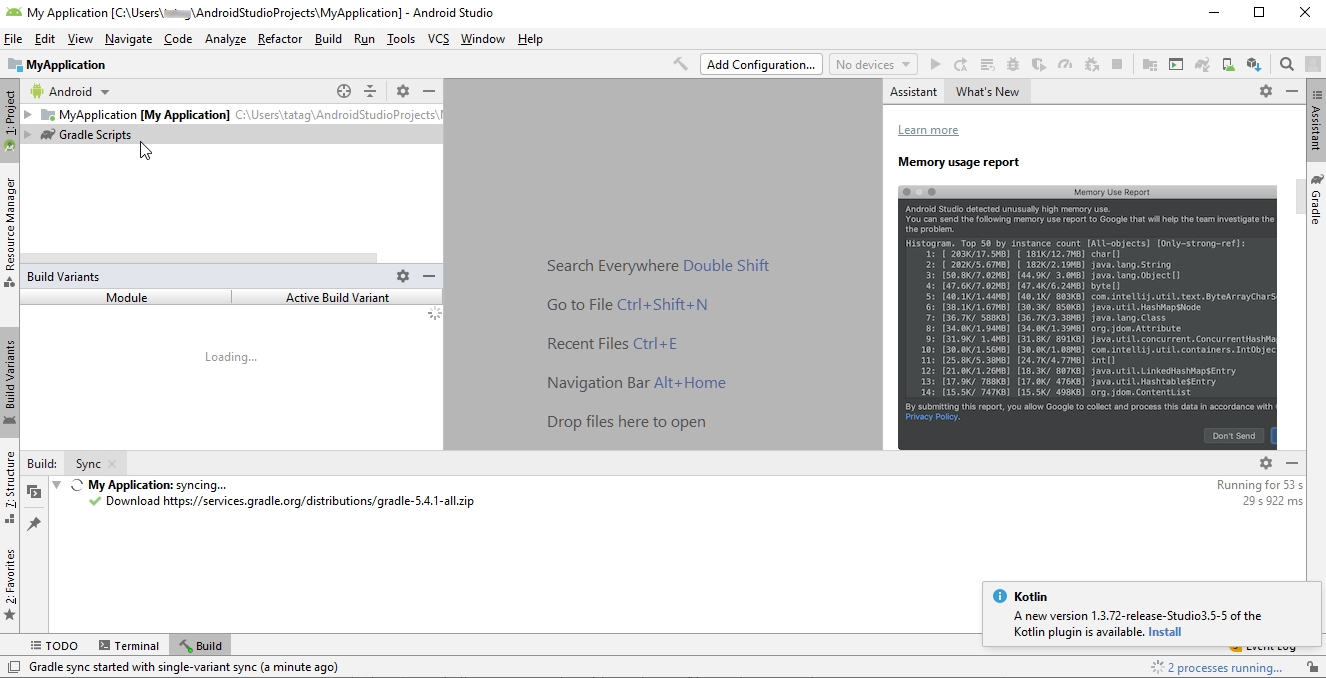This screenshot has width=1326, height=678.
Task: Hide the Project tool window
Action: point(429,91)
